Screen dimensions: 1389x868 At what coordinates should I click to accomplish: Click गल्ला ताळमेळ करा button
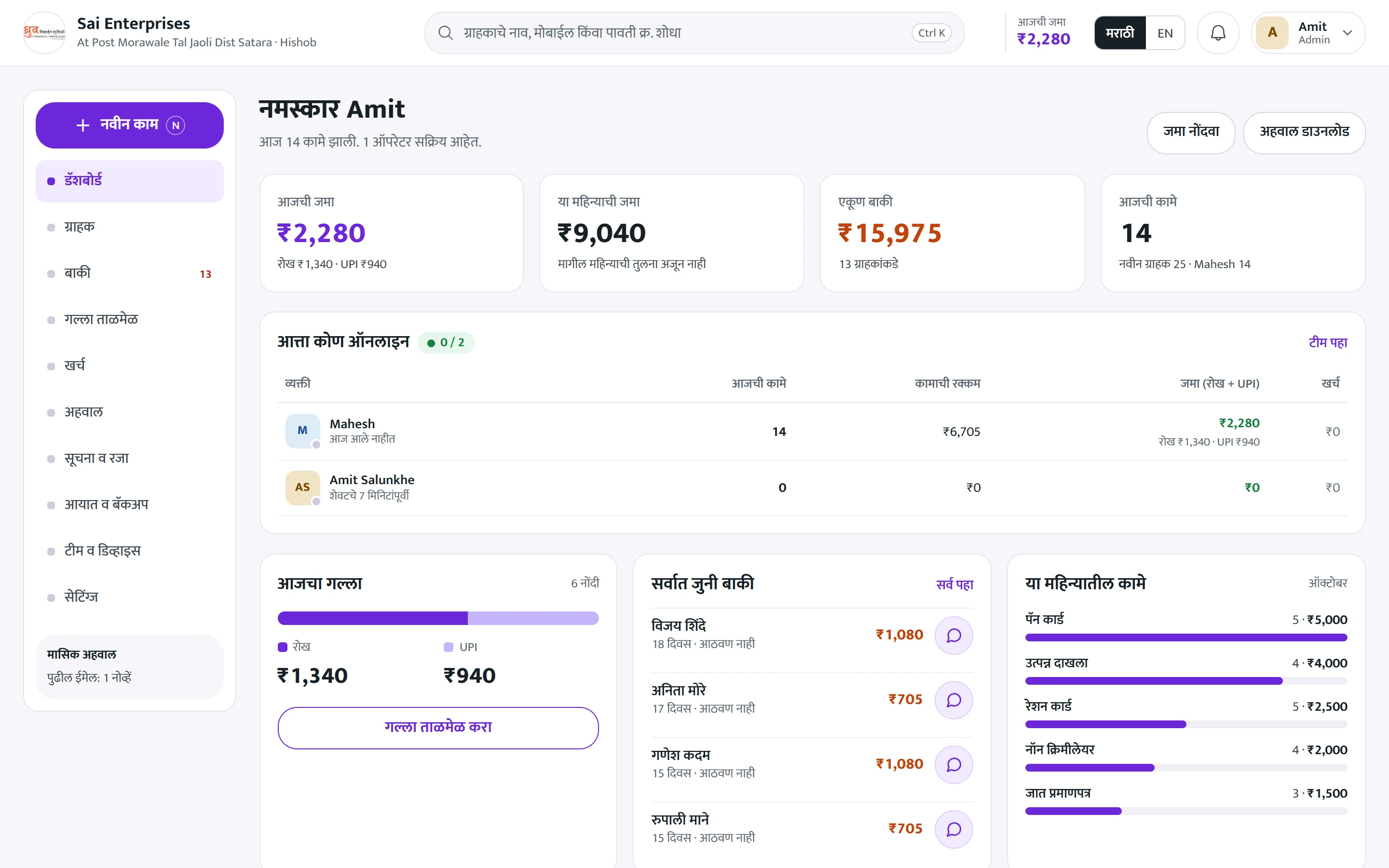(x=438, y=728)
